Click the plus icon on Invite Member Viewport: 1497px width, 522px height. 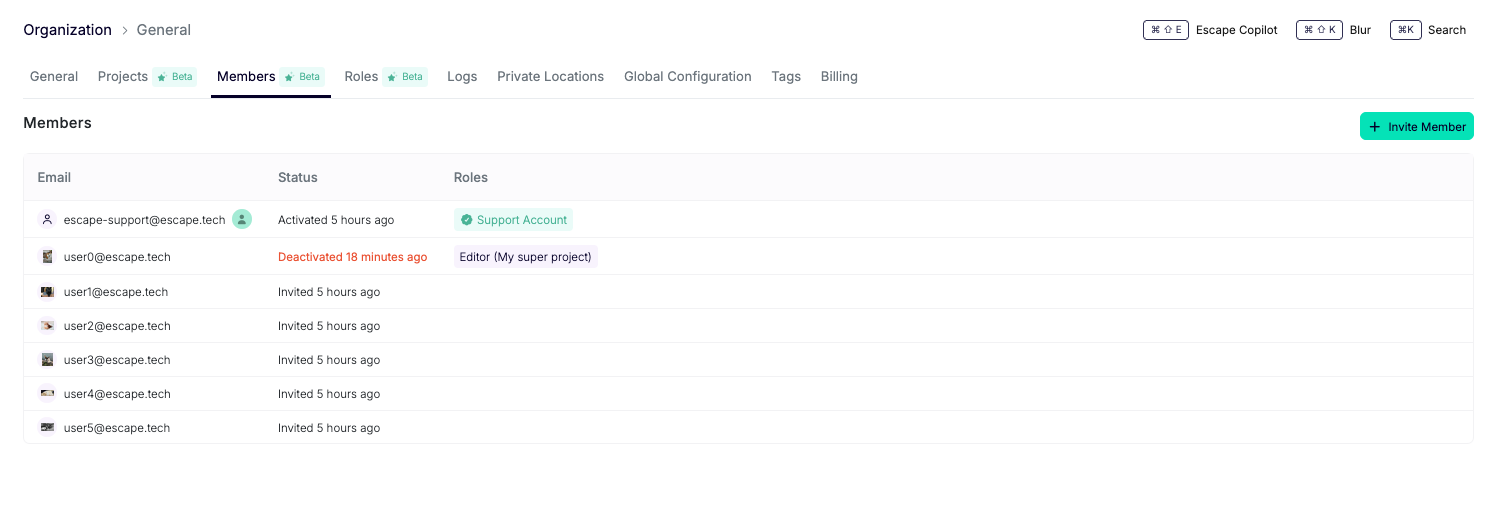coord(1375,127)
